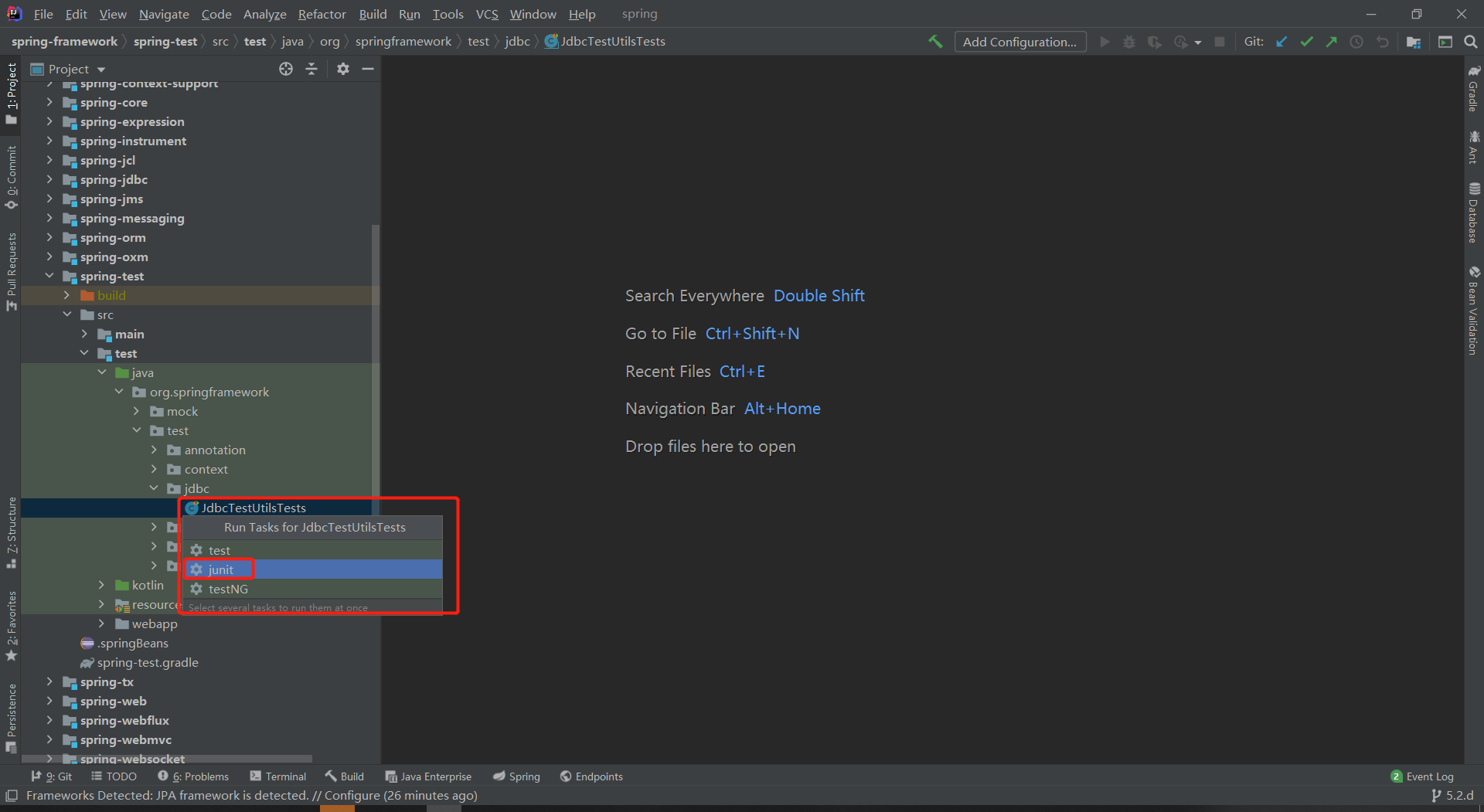Screen dimensions: 1484x812
Task: Click the Rollback undo icon
Action: 1382,42
